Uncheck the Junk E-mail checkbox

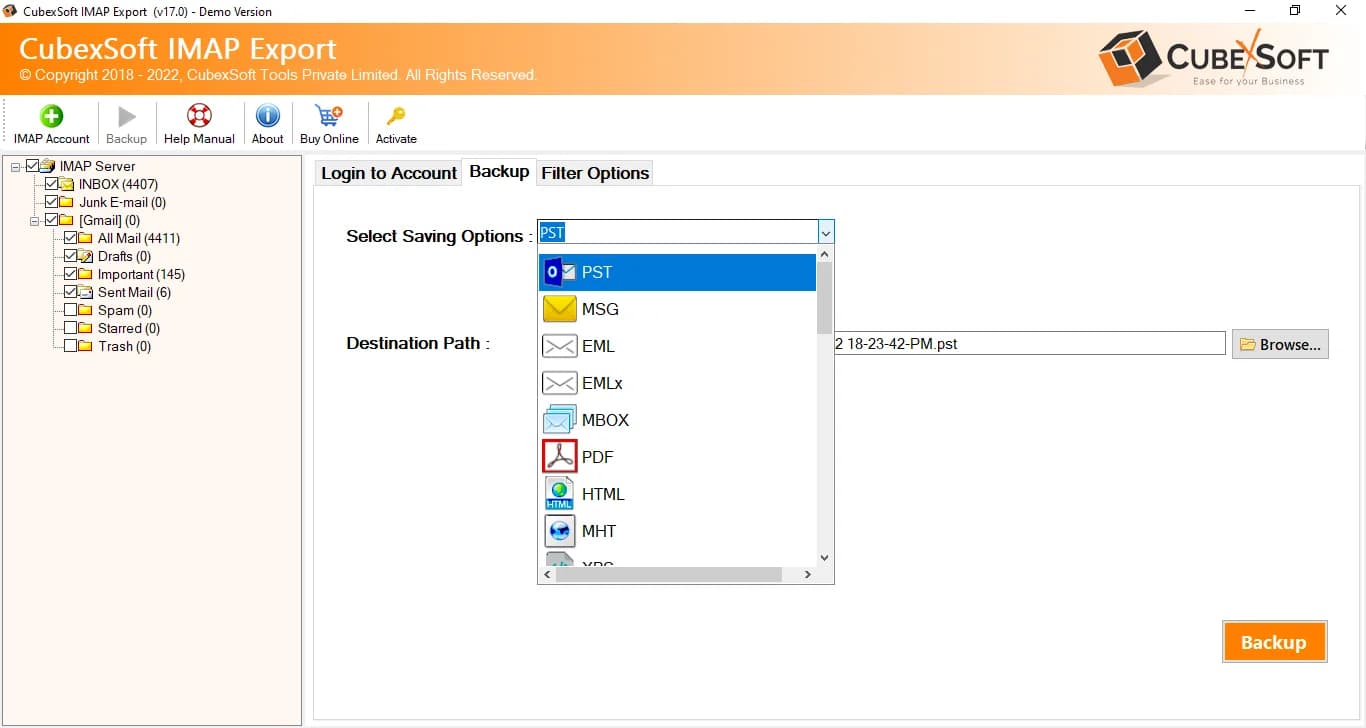coord(52,202)
